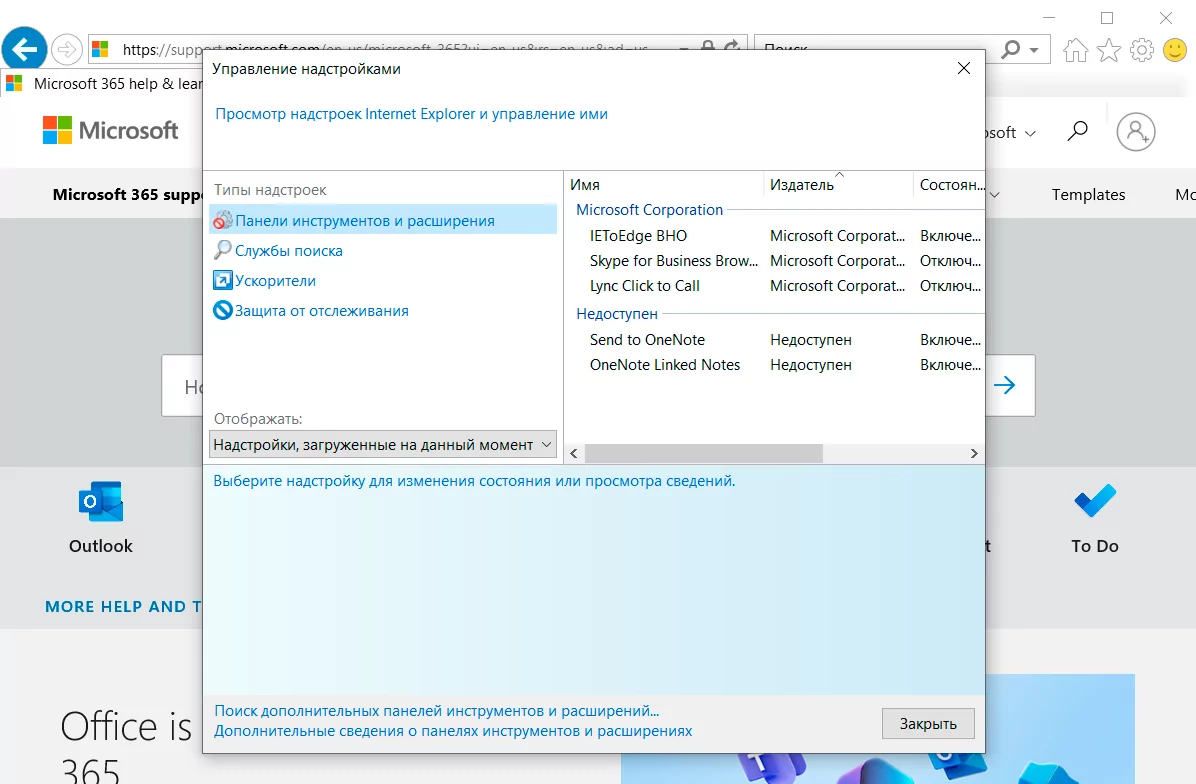Click the Templates menu item

coord(1088,194)
